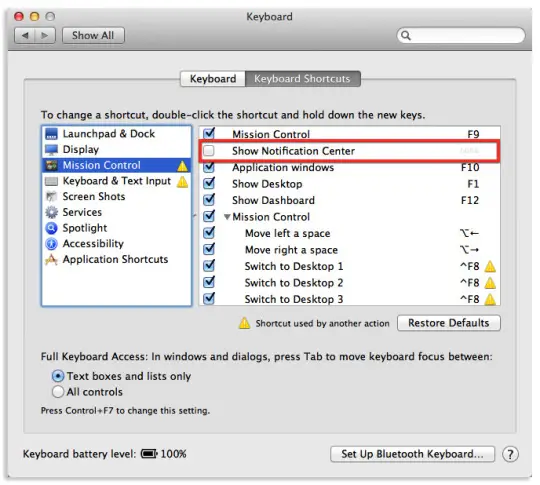Screen dimensions: 540x485
Task: Uncheck the Show Dashboard shortcut
Action: 209,200
